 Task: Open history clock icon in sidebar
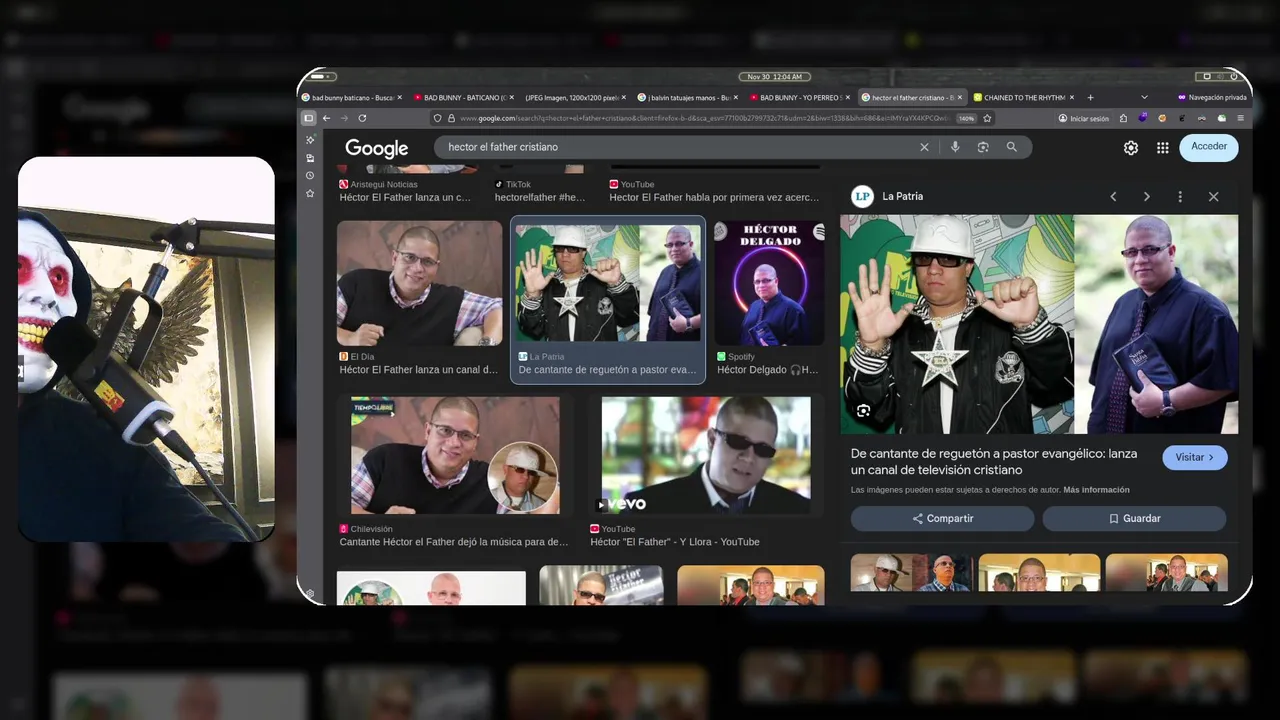coord(310,175)
